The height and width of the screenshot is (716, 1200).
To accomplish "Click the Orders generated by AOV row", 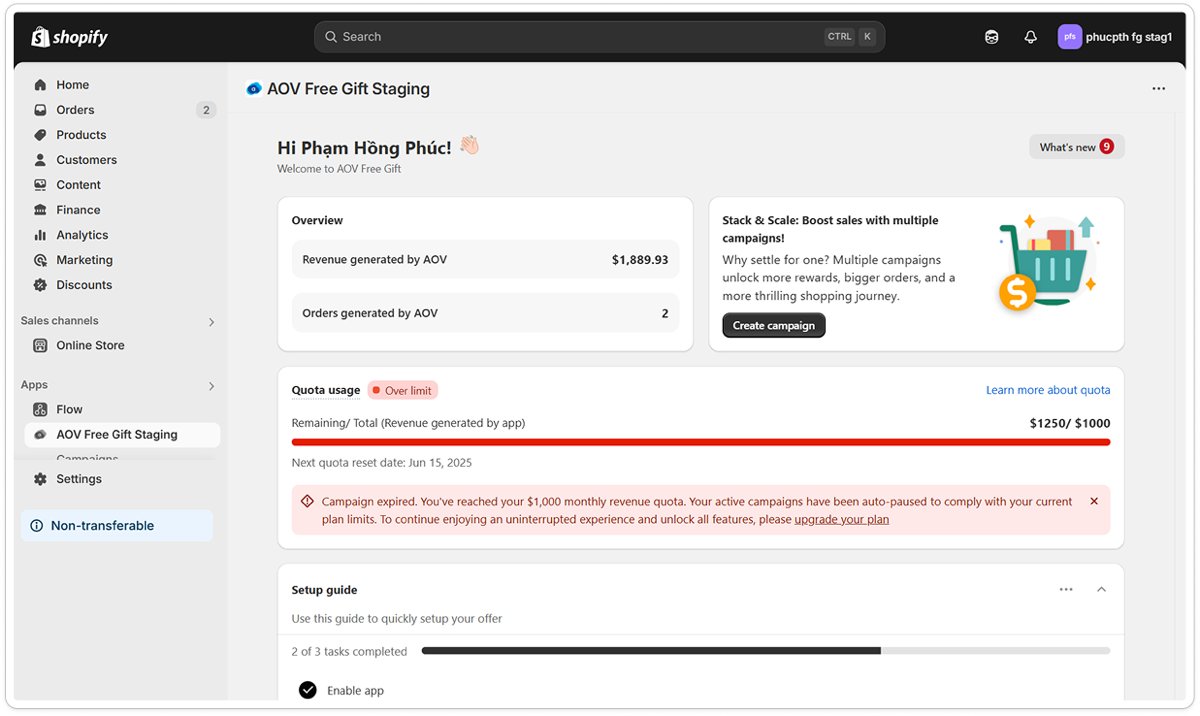I will (485, 313).
